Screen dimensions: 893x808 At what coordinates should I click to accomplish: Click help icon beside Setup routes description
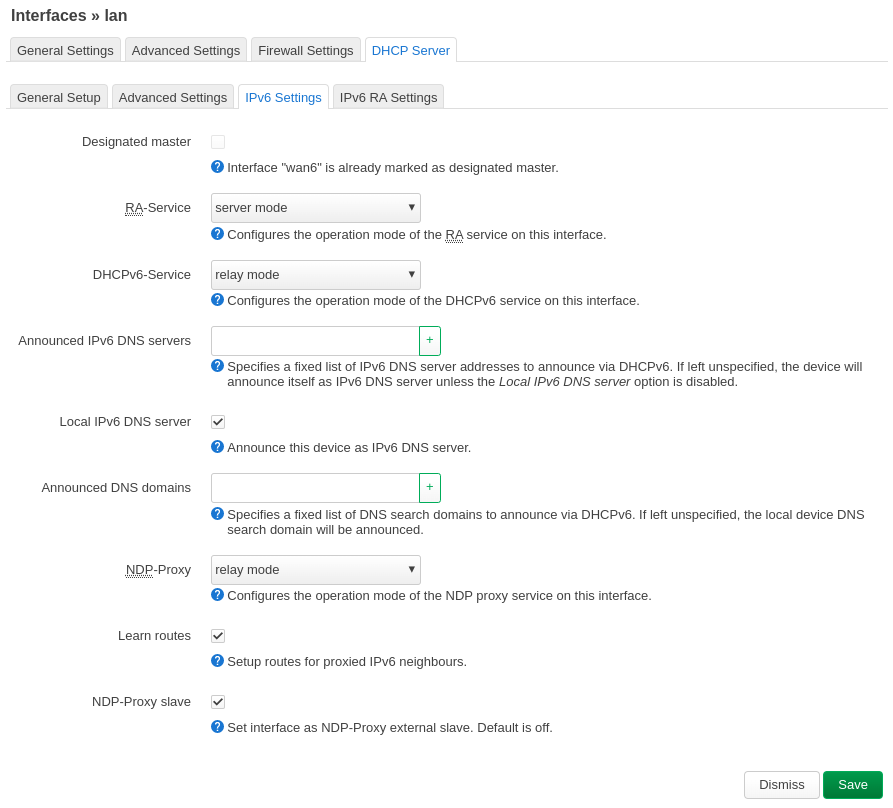(x=217, y=661)
